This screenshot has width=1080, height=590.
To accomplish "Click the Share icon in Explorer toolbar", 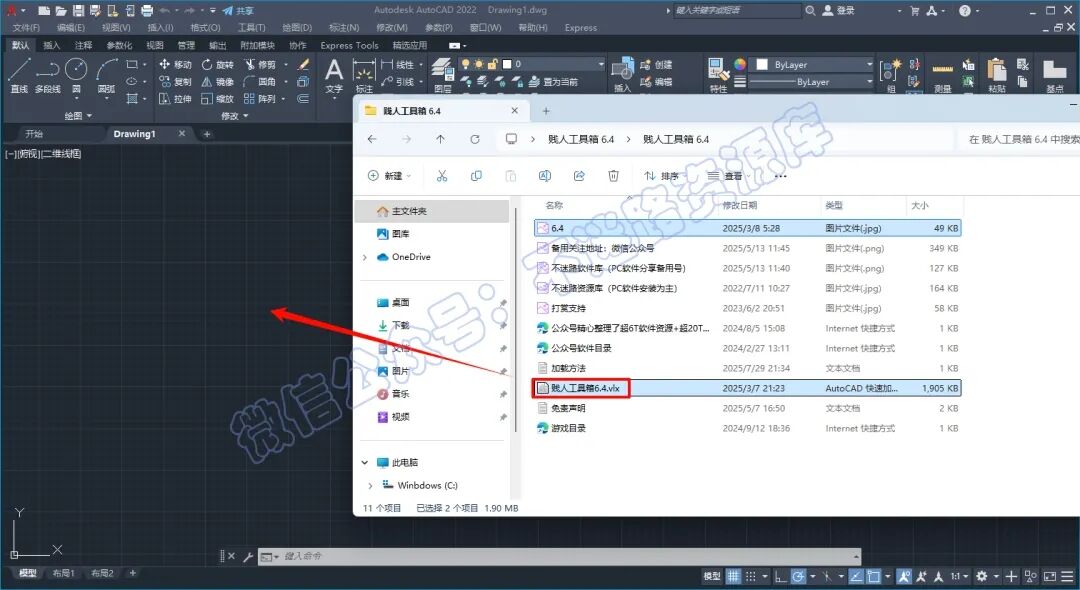I will (x=579, y=176).
